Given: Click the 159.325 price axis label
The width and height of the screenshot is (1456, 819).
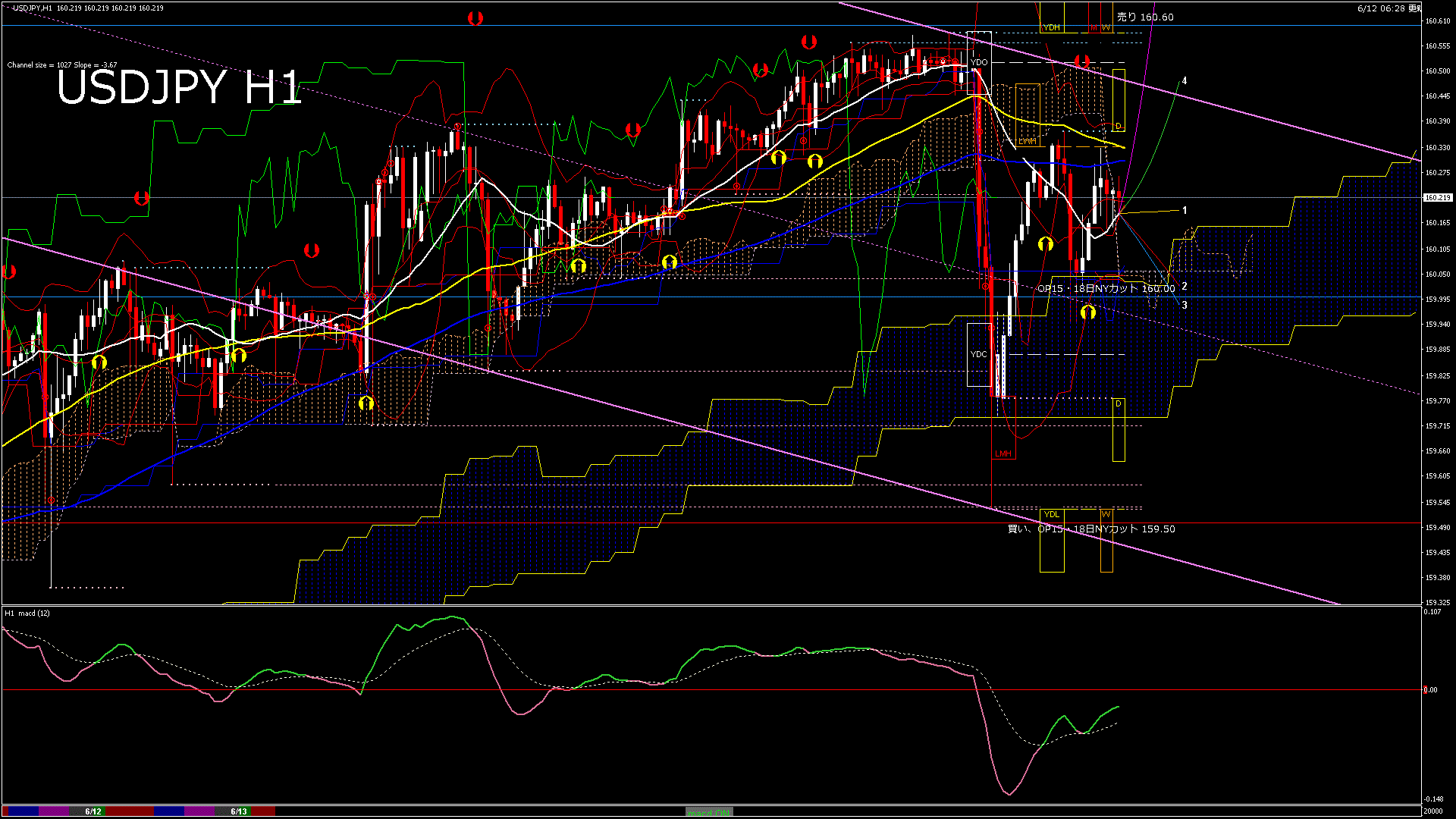Looking at the screenshot, I should [x=1437, y=603].
